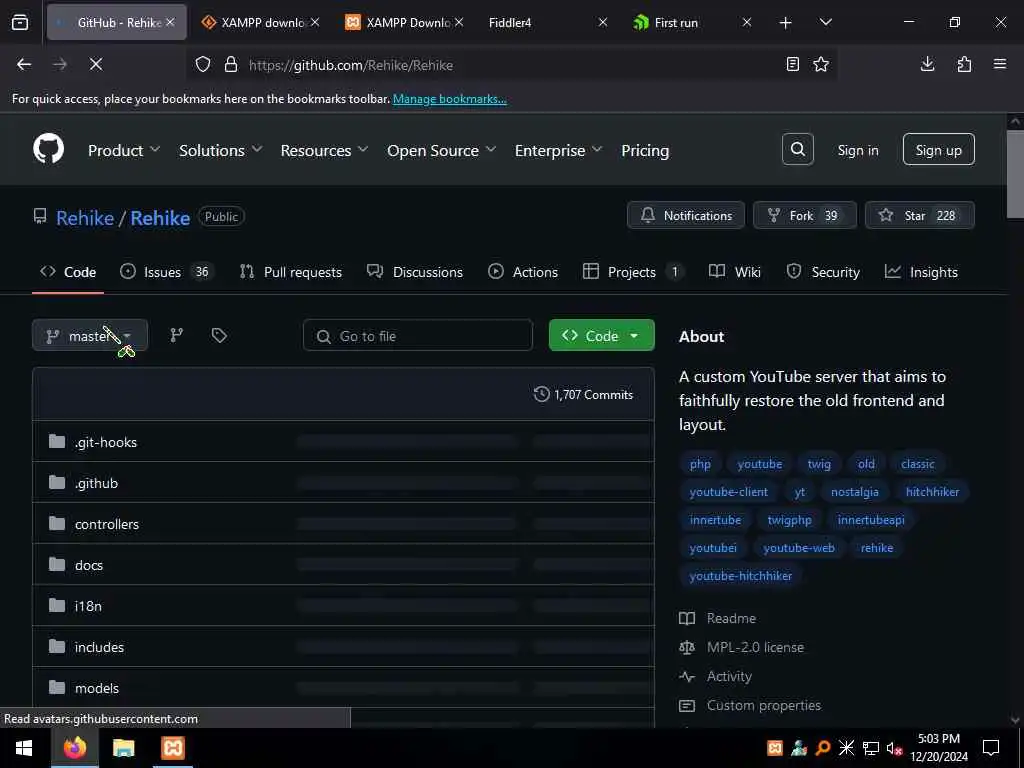
Task: Click the padlock site information icon
Action: [x=231, y=64]
